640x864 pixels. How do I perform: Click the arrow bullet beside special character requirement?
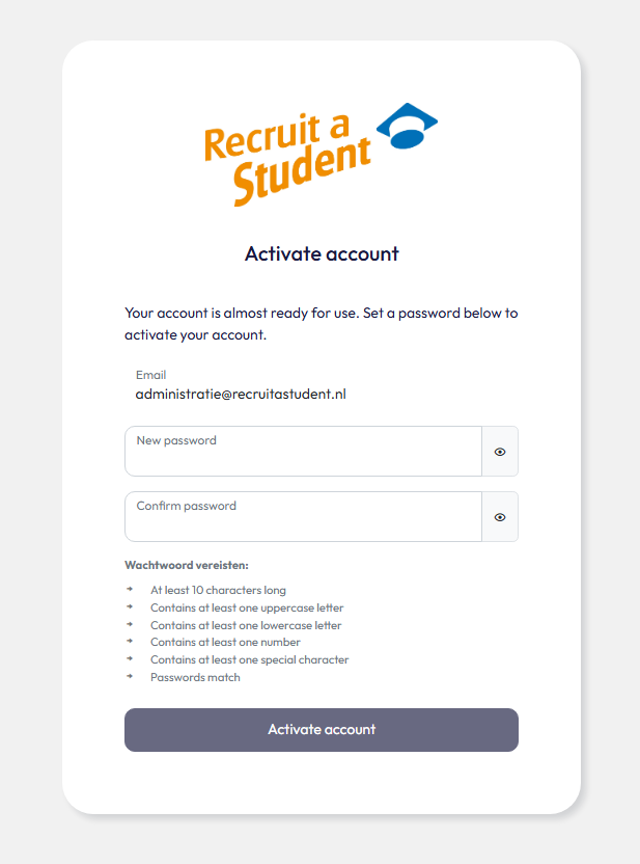tap(130, 658)
